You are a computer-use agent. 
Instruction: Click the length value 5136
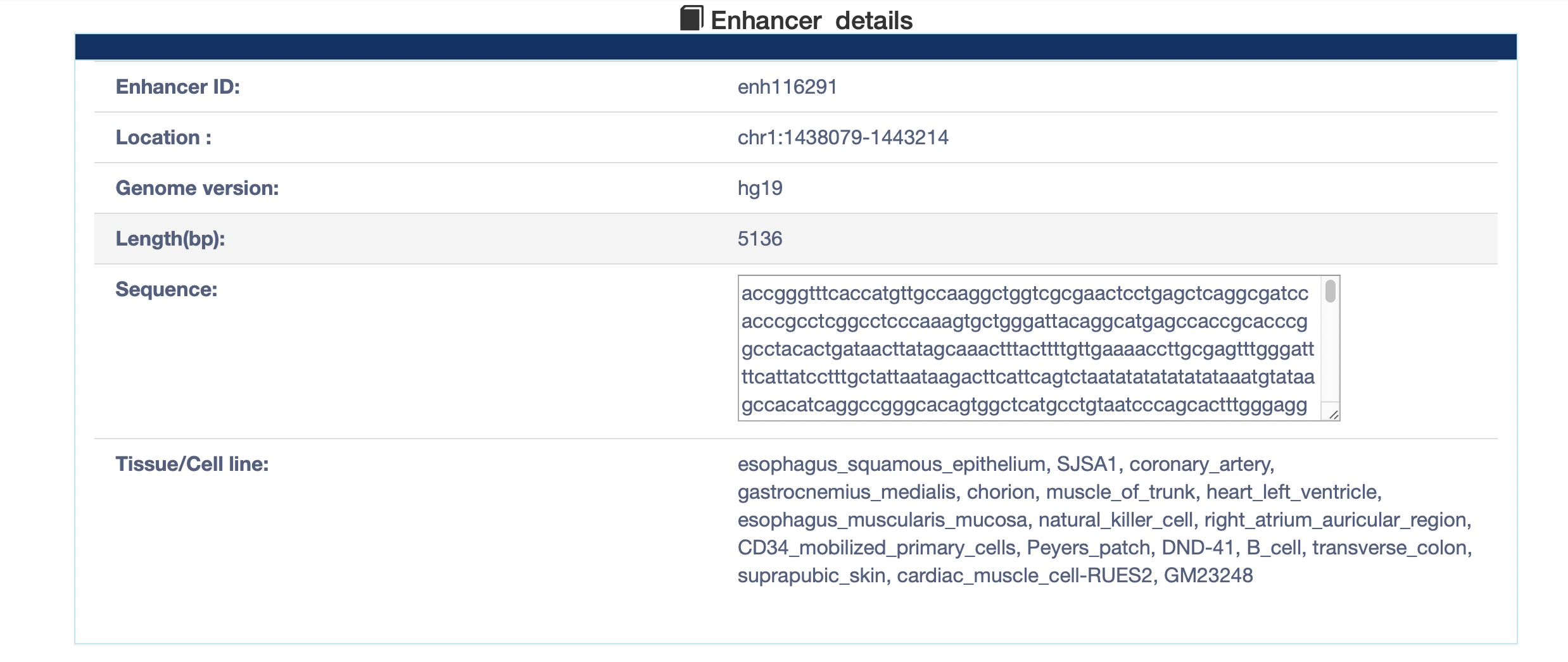[x=760, y=239]
